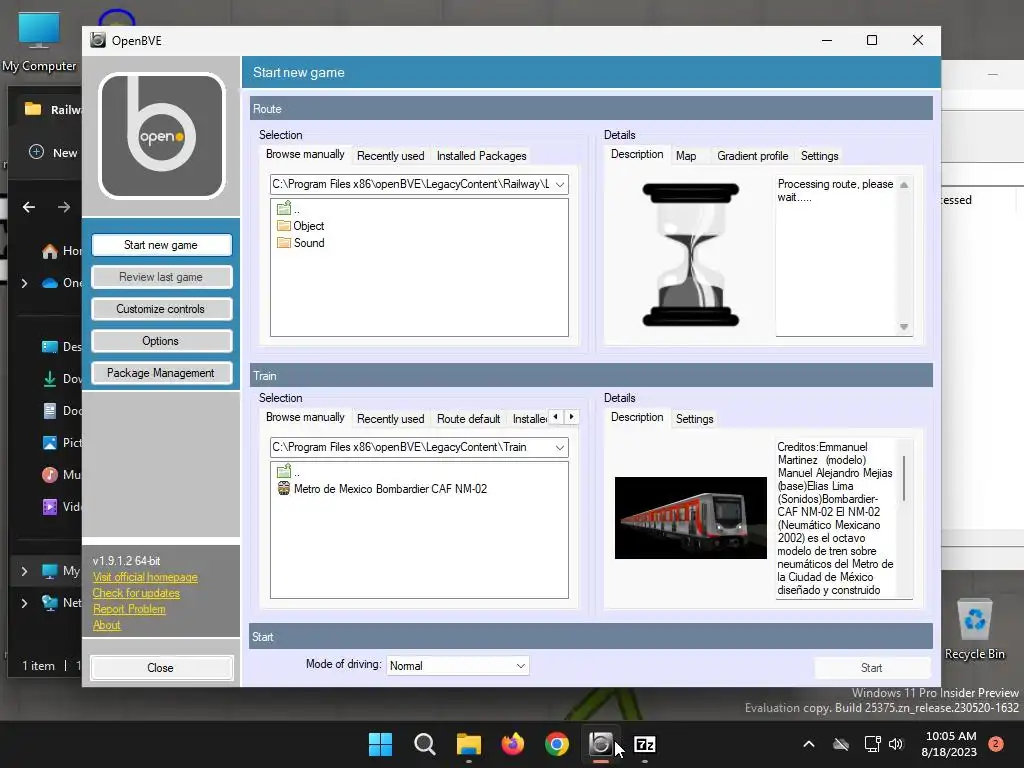Go forward in File Explorer window

click(x=63, y=207)
